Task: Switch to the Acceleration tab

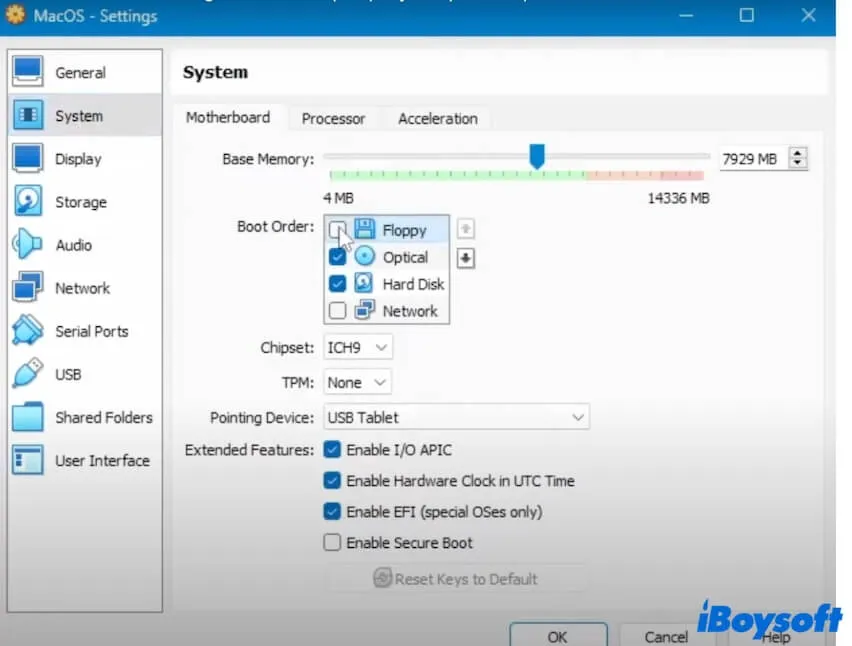Action: tap(437, 118)
